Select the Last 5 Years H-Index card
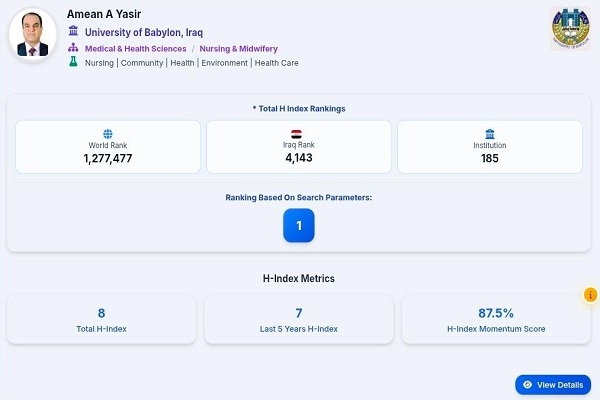Viewport: 600px width, 400px height. point(299,319)
